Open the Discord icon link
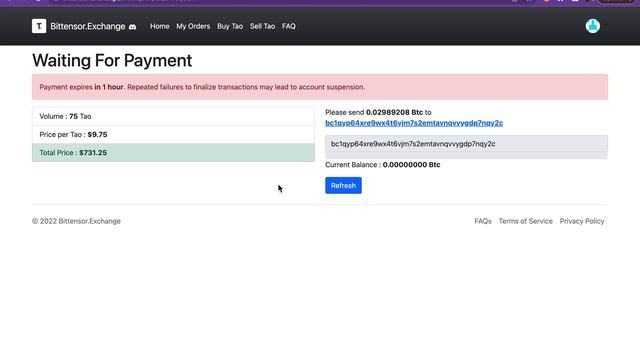 tap(132, 27)
